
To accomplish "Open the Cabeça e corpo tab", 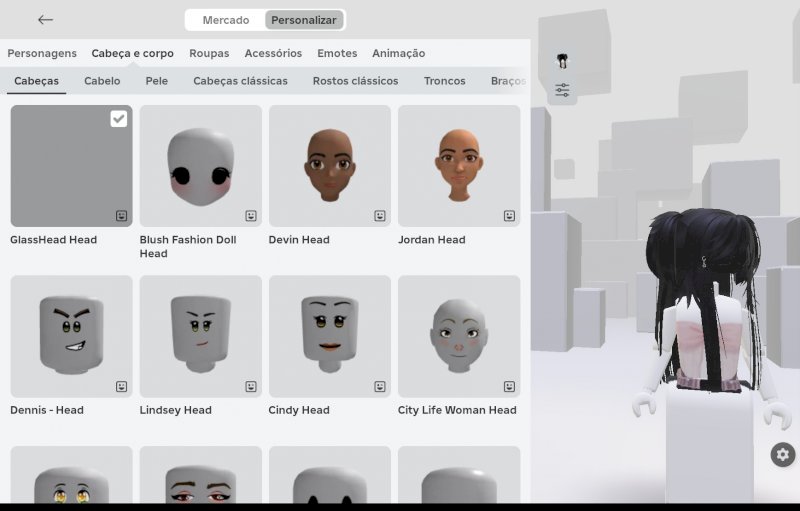I will click(x=133, y=53).
